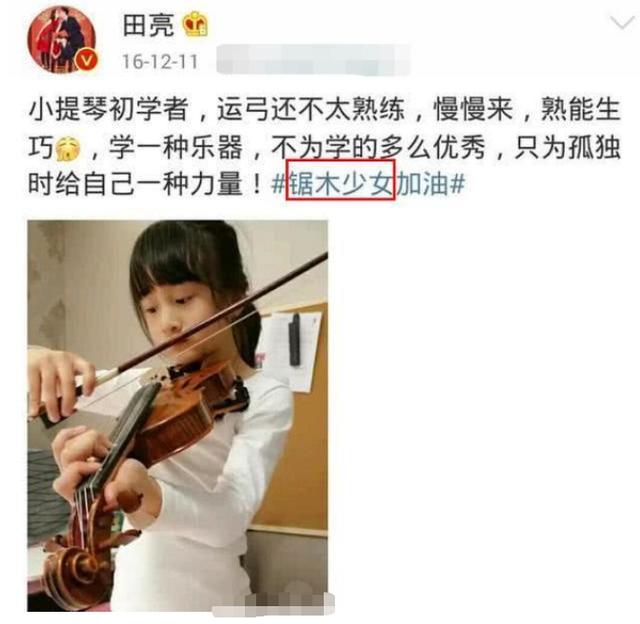Viewport: 640px width, 624px height.
Task: Tap the 加油# end of hashtag
Action: 431,184
